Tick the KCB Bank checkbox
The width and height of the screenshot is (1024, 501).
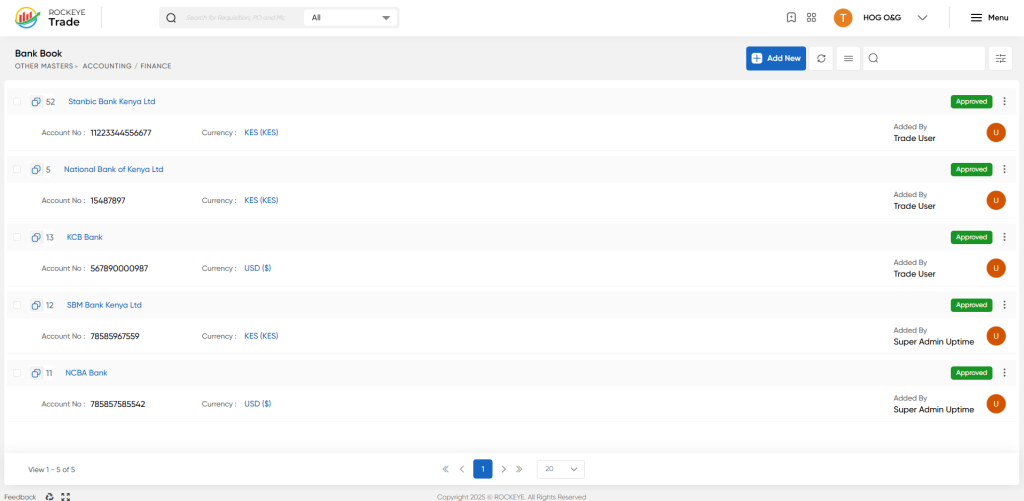(17, 238)
